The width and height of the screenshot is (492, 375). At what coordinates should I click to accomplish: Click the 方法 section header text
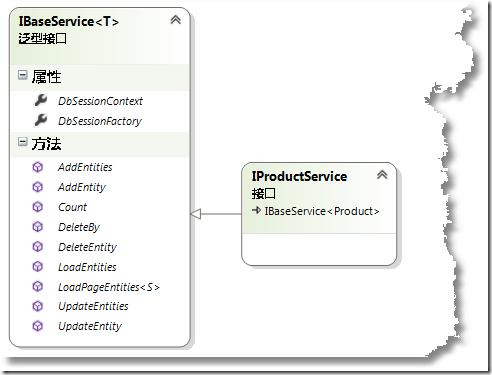(46, 144)
